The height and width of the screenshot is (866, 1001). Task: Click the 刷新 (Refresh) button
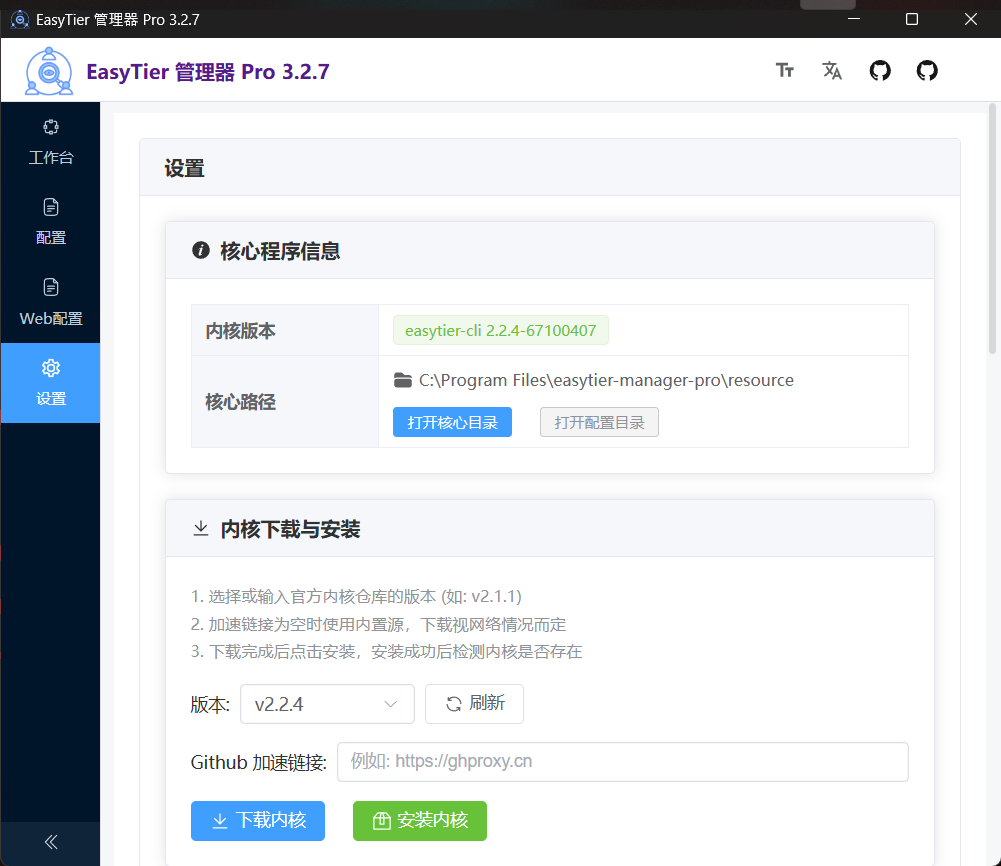coord(474,704)
